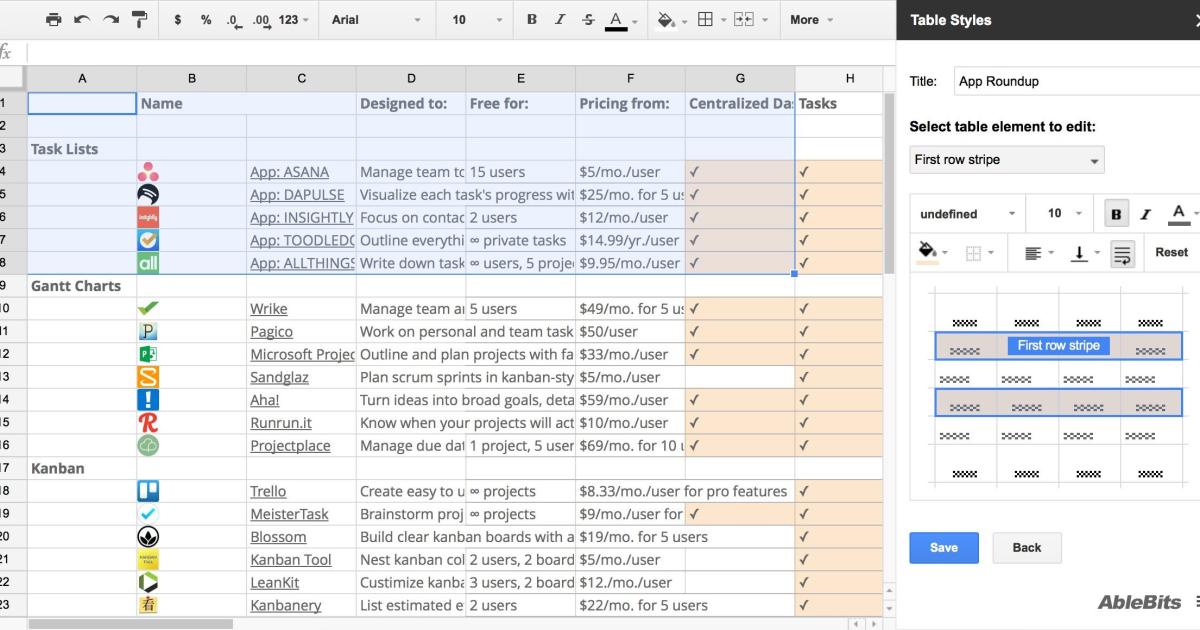Open the More toolbar menu

811,20
